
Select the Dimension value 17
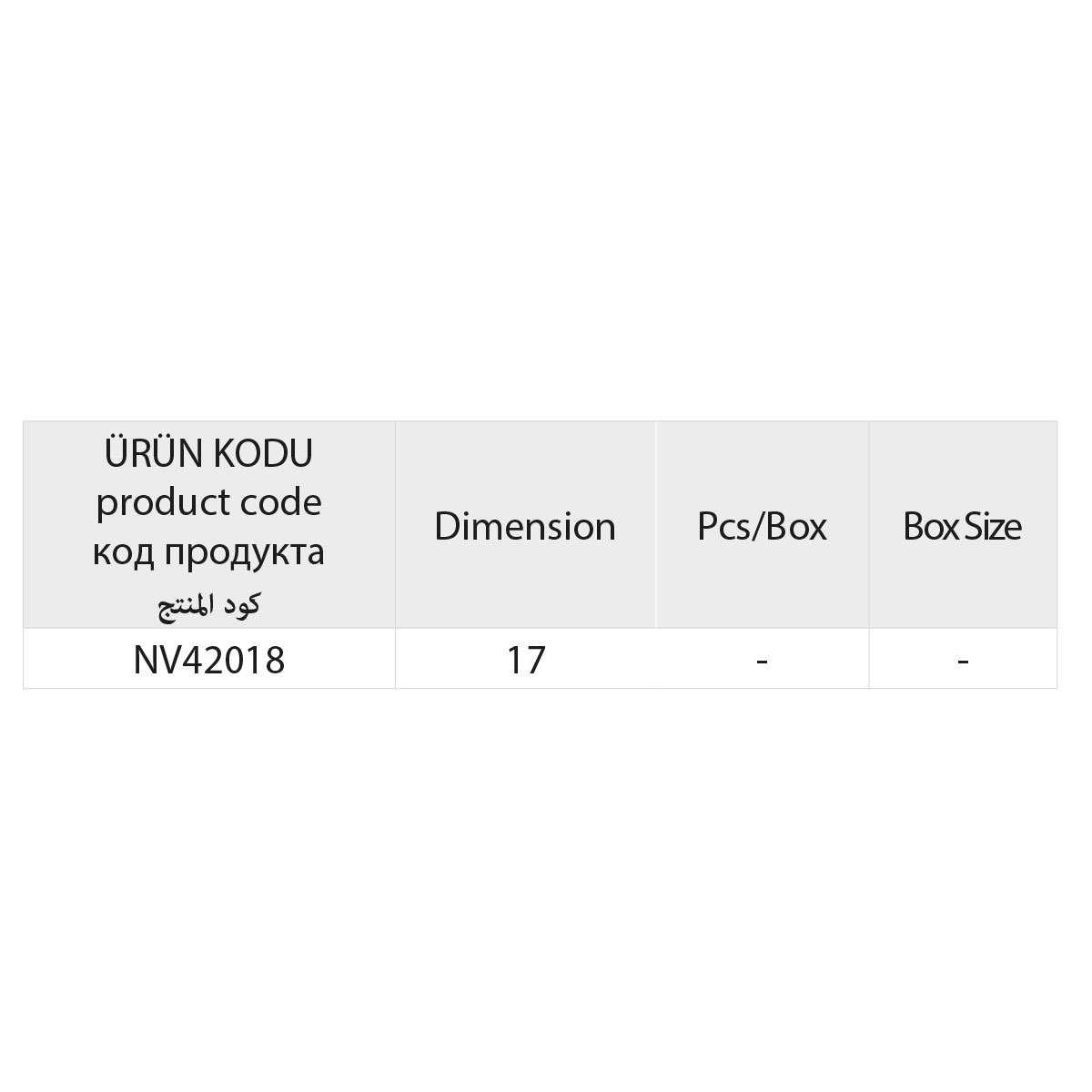pyautogui.click(x=525, y=661)
